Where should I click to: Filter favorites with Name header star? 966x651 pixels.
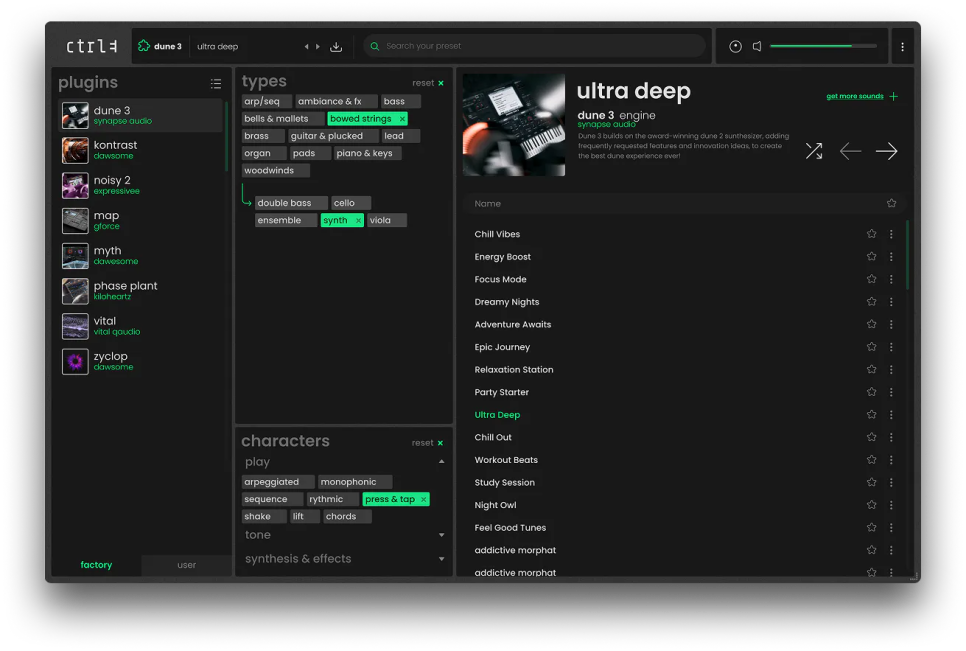[891, 203]
